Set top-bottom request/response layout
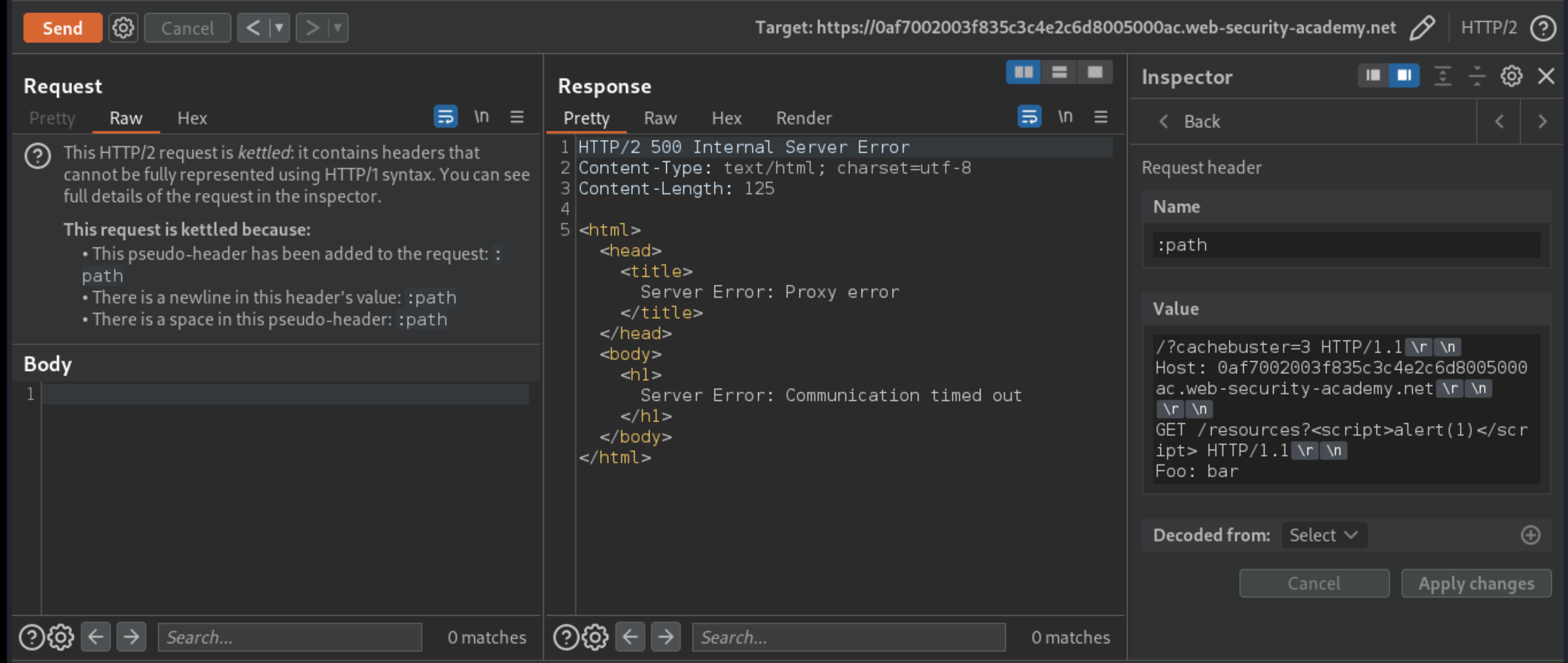The height and width of the screenshot is (663, 1568). tap(1059, 73)
